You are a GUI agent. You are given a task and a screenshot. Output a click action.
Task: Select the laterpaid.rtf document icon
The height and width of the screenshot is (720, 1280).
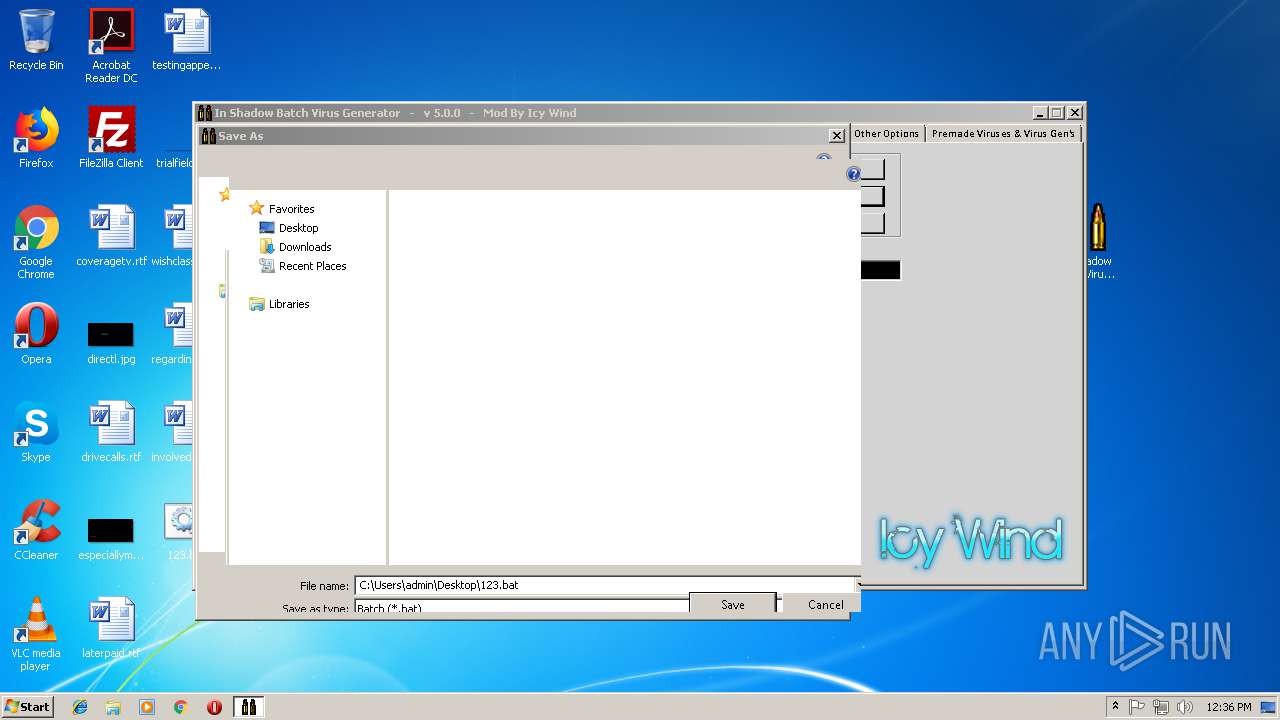click(111, 627)
